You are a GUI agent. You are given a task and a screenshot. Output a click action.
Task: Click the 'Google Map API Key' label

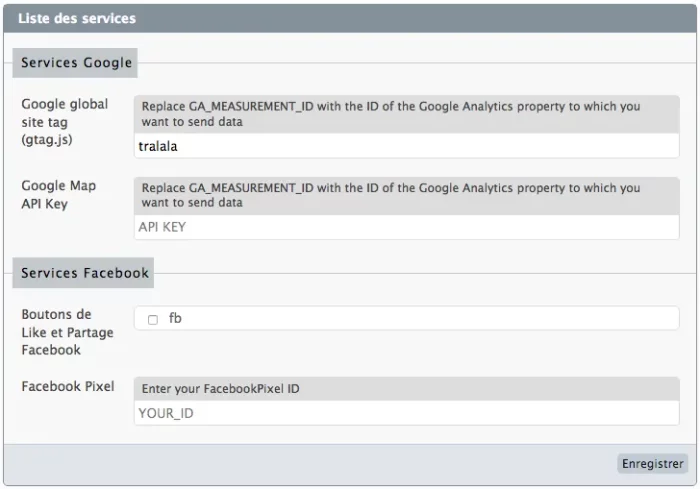pos(58,194)
